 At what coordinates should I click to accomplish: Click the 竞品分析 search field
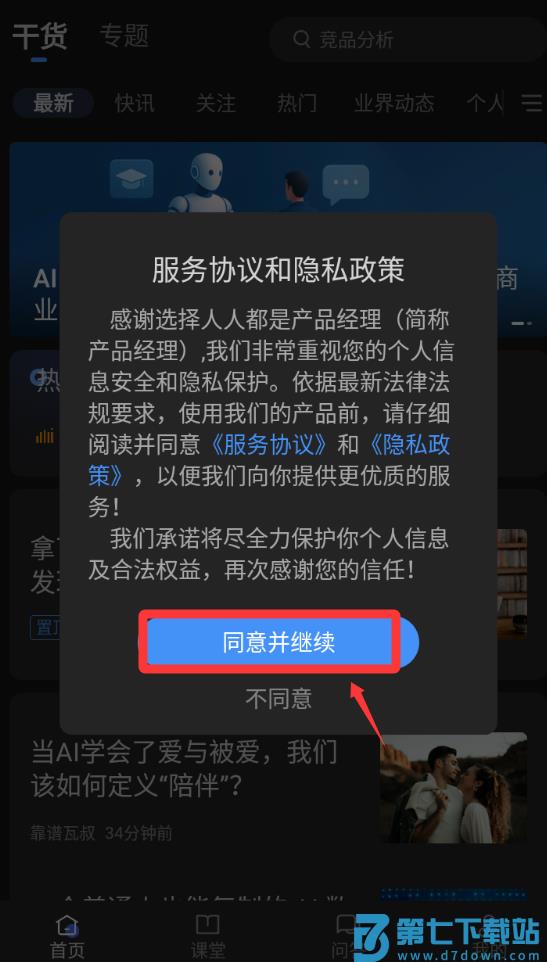click(408, 39)
